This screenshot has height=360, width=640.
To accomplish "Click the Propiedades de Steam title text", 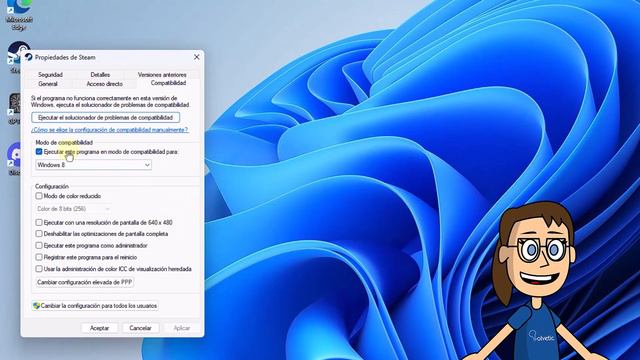I will (65, 58).
